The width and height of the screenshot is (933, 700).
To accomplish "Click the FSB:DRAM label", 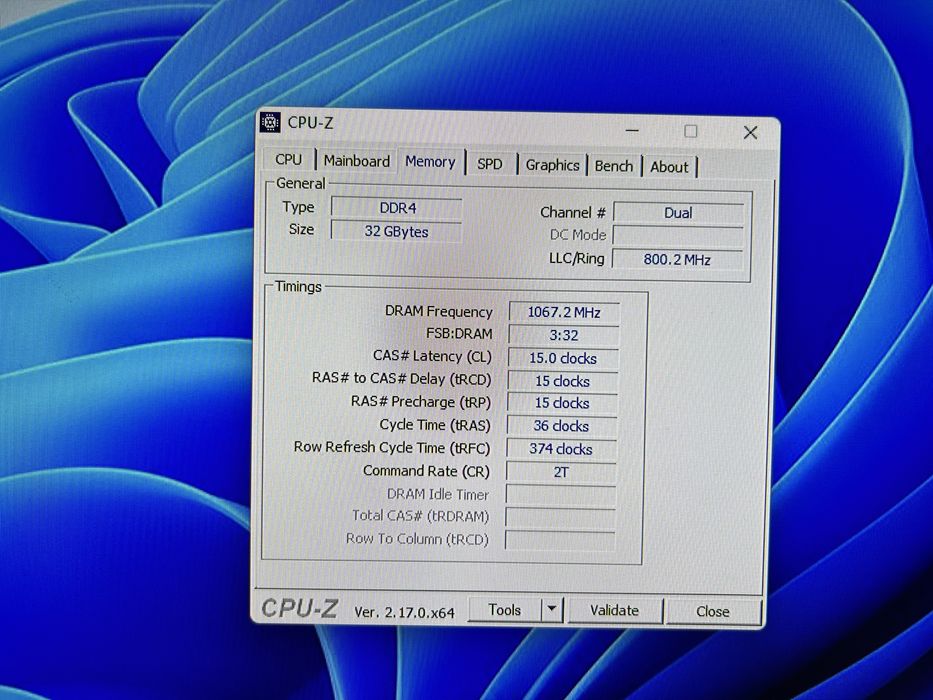I will (x=459, y=334).
